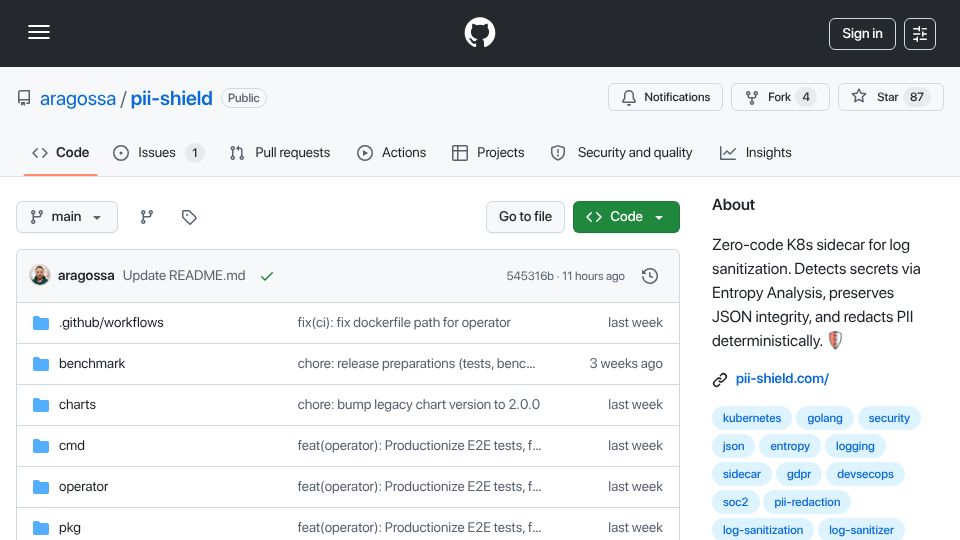
Task: Open commit author aragossa link
Action: coord(86,276)
